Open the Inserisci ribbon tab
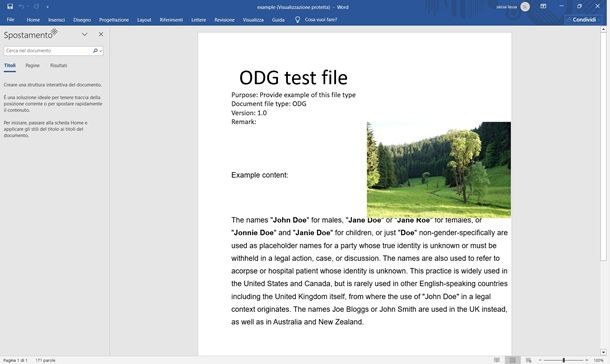610x364 pixels. [56, 20]
